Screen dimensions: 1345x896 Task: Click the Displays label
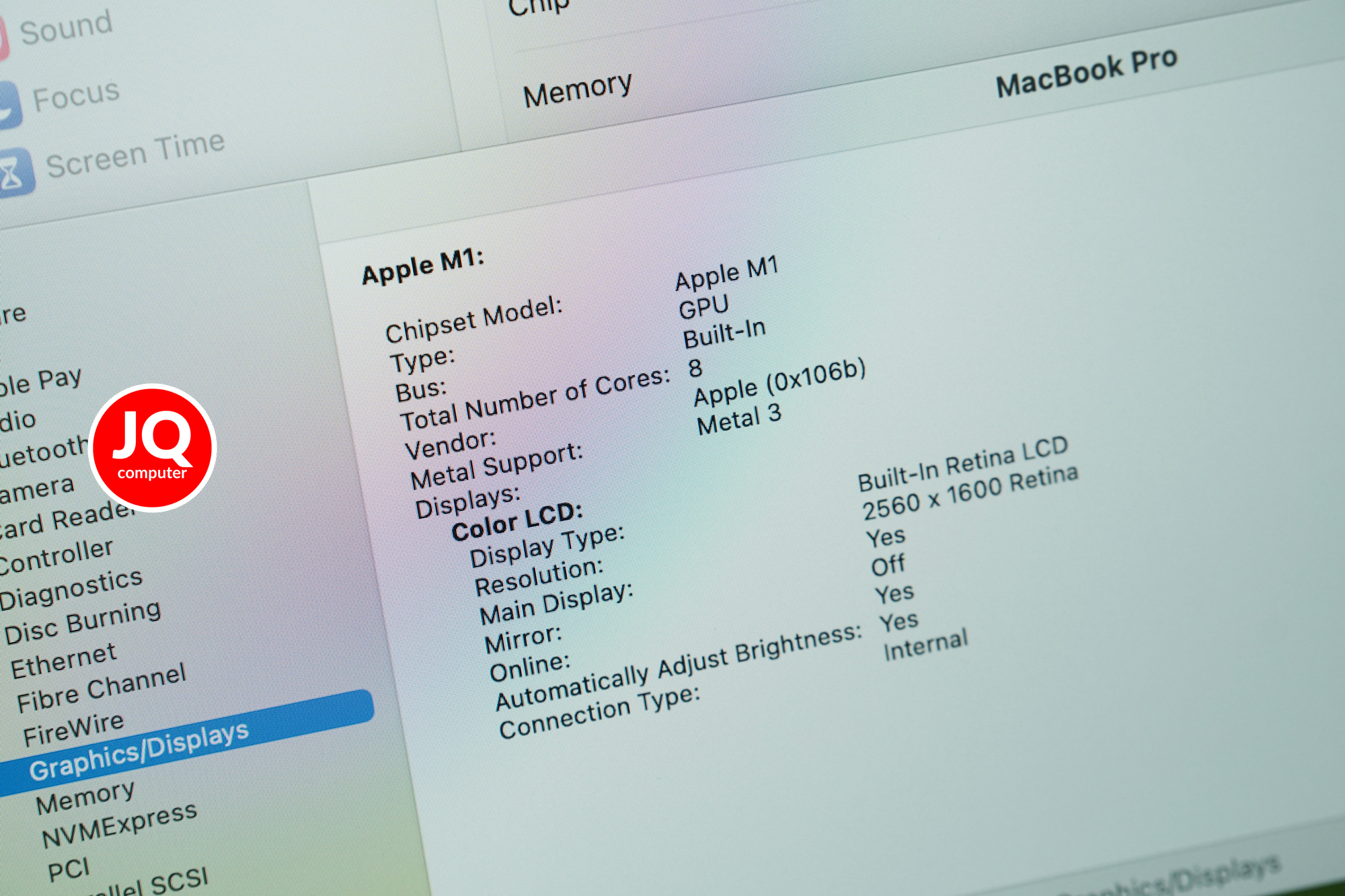pyautogui.click(x=467, y=501)
